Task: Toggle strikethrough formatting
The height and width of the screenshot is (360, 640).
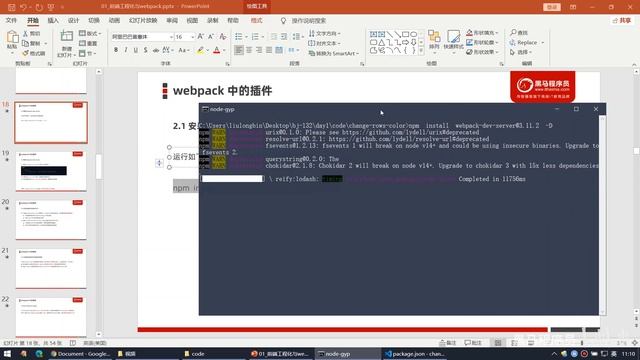Action: 156,50
